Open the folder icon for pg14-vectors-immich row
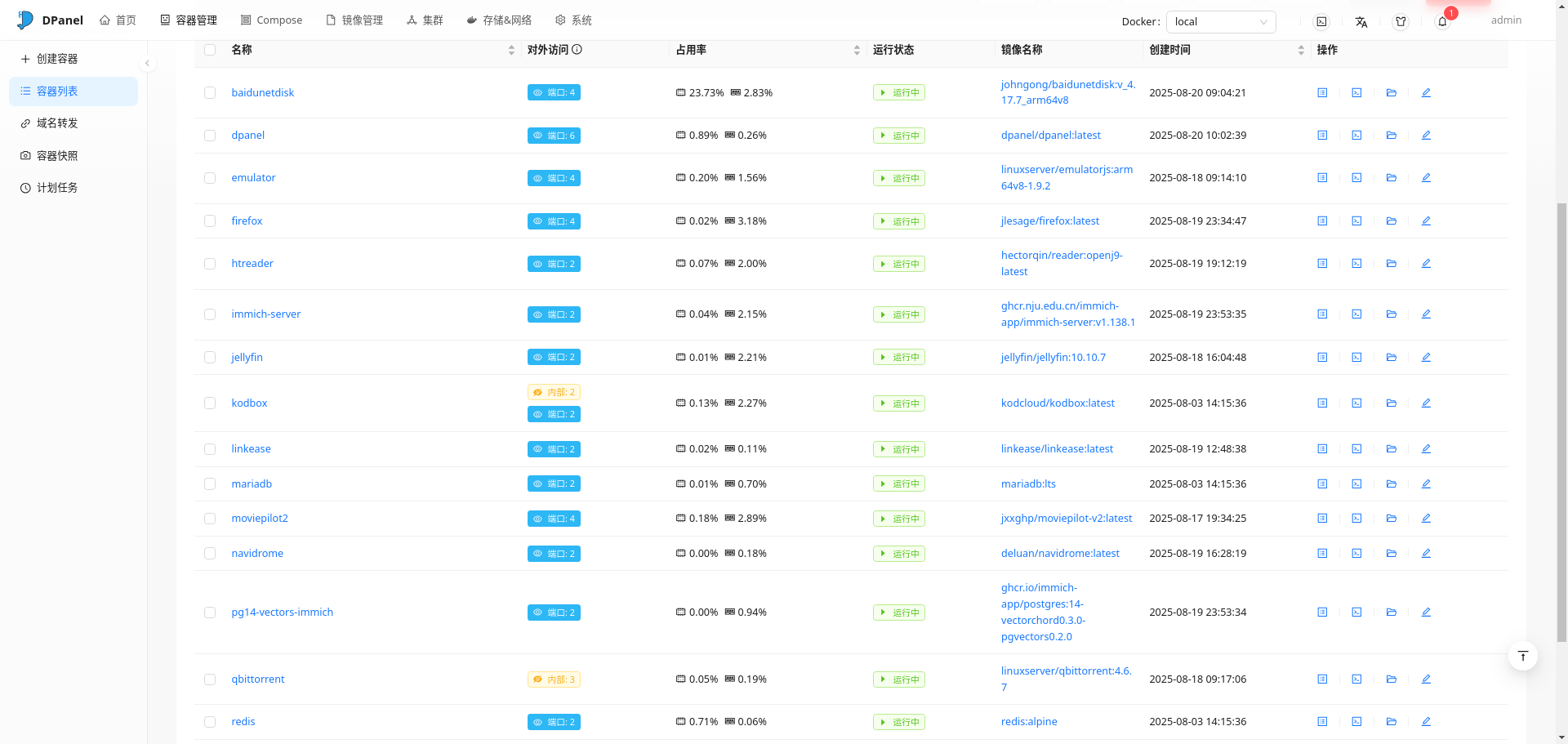Viewport: 1568px width, 744px height. (x=1392, y=613)
